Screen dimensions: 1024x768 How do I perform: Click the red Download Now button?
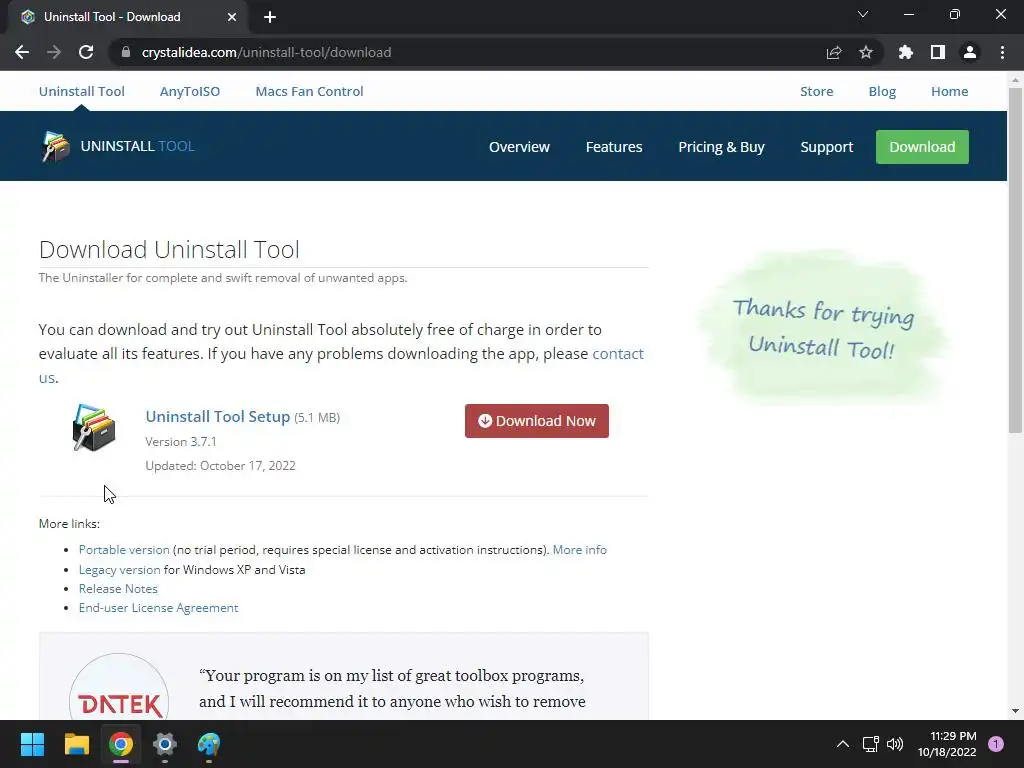[537, 421]
